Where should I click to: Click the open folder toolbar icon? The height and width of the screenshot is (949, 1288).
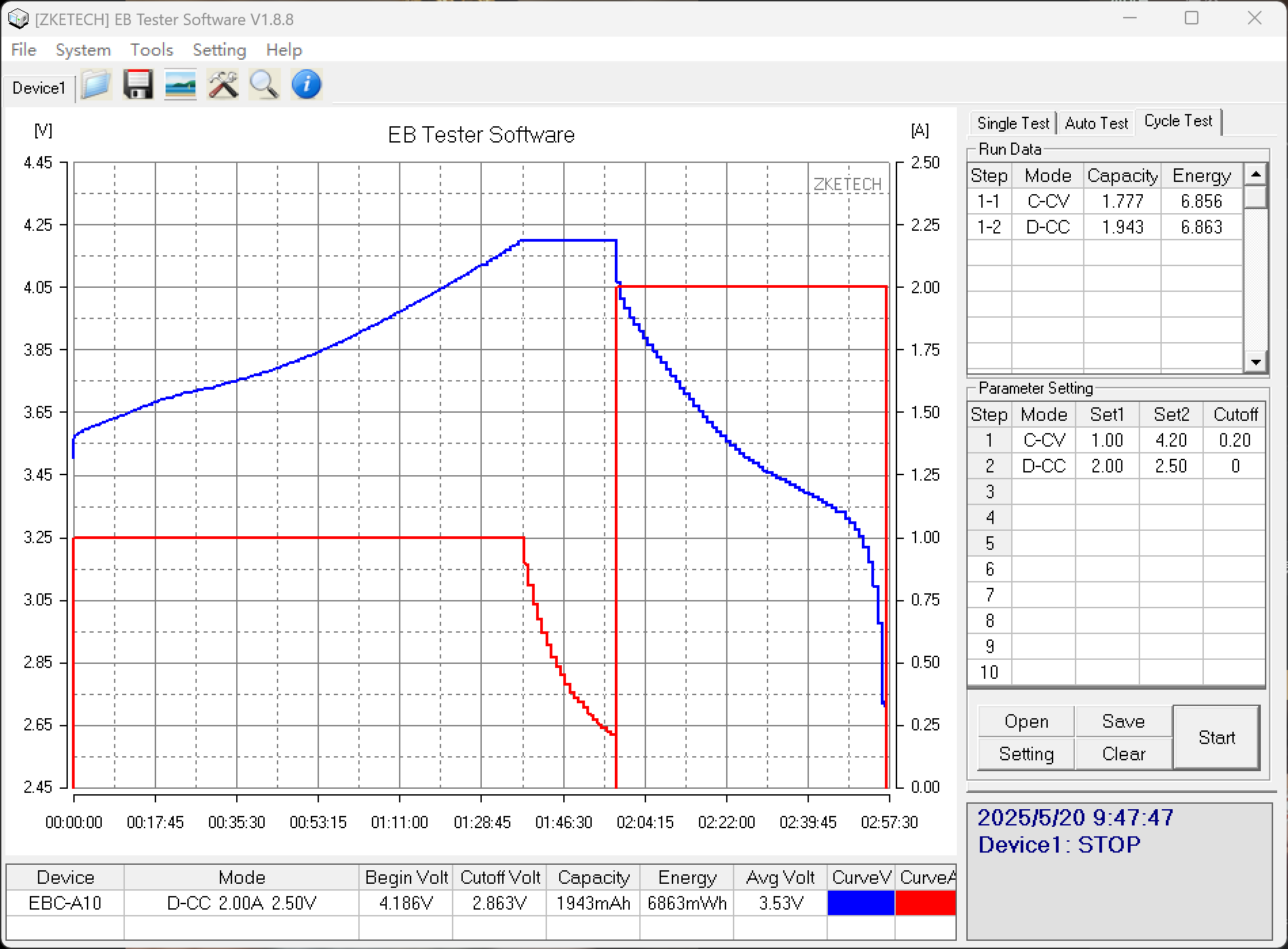[x=96, y=86]
